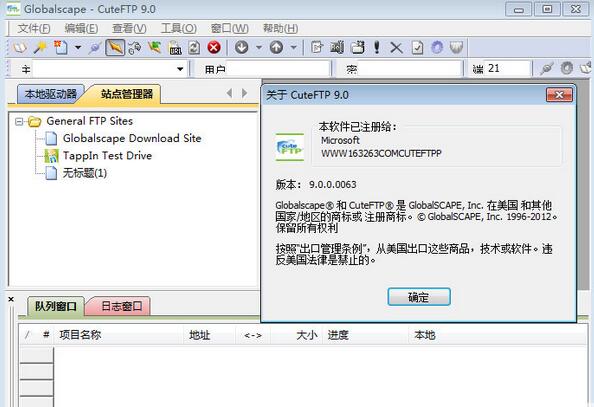Open the 帮助(H) menu
The image size is (594, 407).
(x=280, y=28)
